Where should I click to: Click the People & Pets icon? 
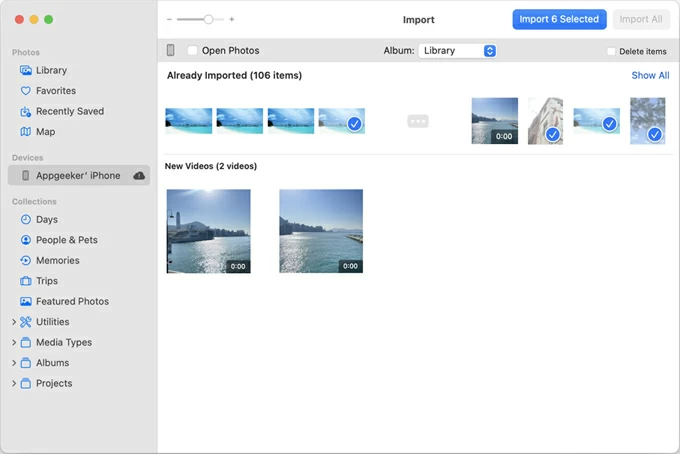tap(26, 240)
